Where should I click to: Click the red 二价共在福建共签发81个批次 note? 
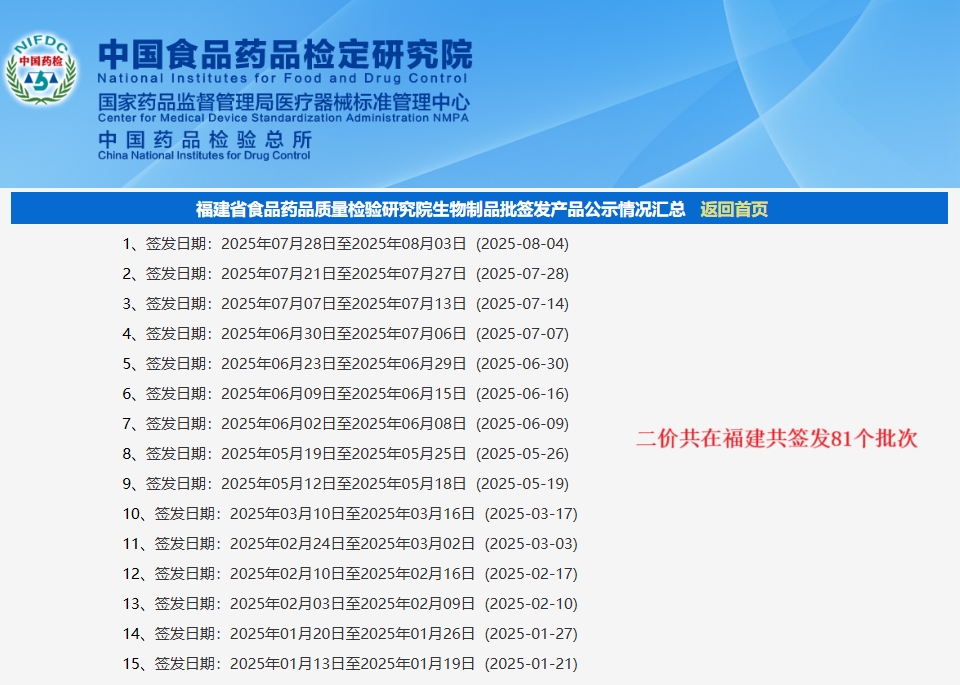pos(776,438)
